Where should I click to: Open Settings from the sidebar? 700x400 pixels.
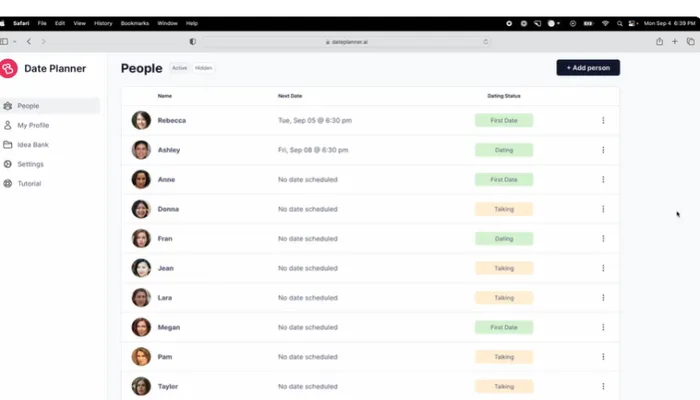(x=30, y=164)
